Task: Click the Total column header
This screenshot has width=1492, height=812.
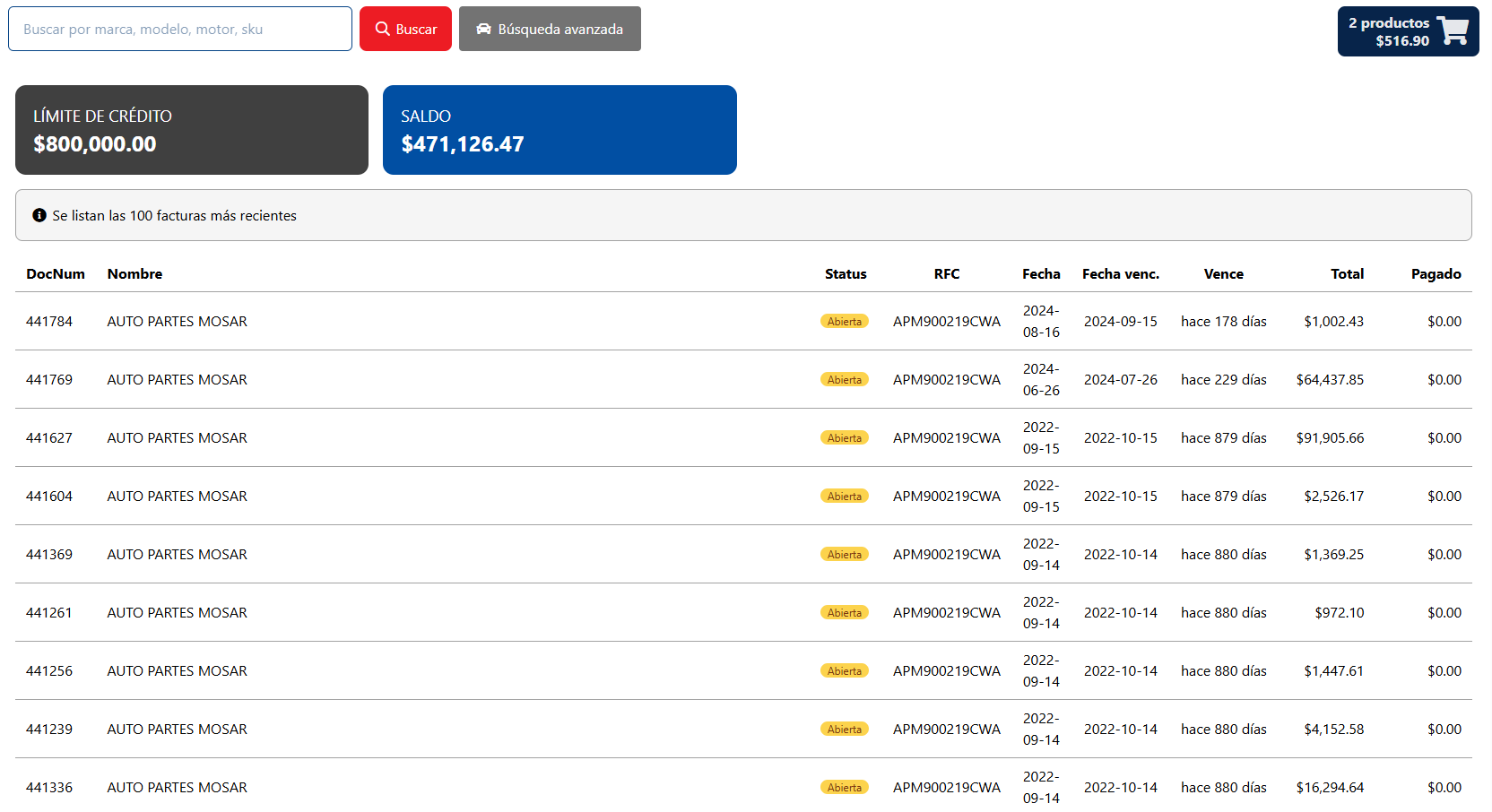Action: coord(1347,274)
